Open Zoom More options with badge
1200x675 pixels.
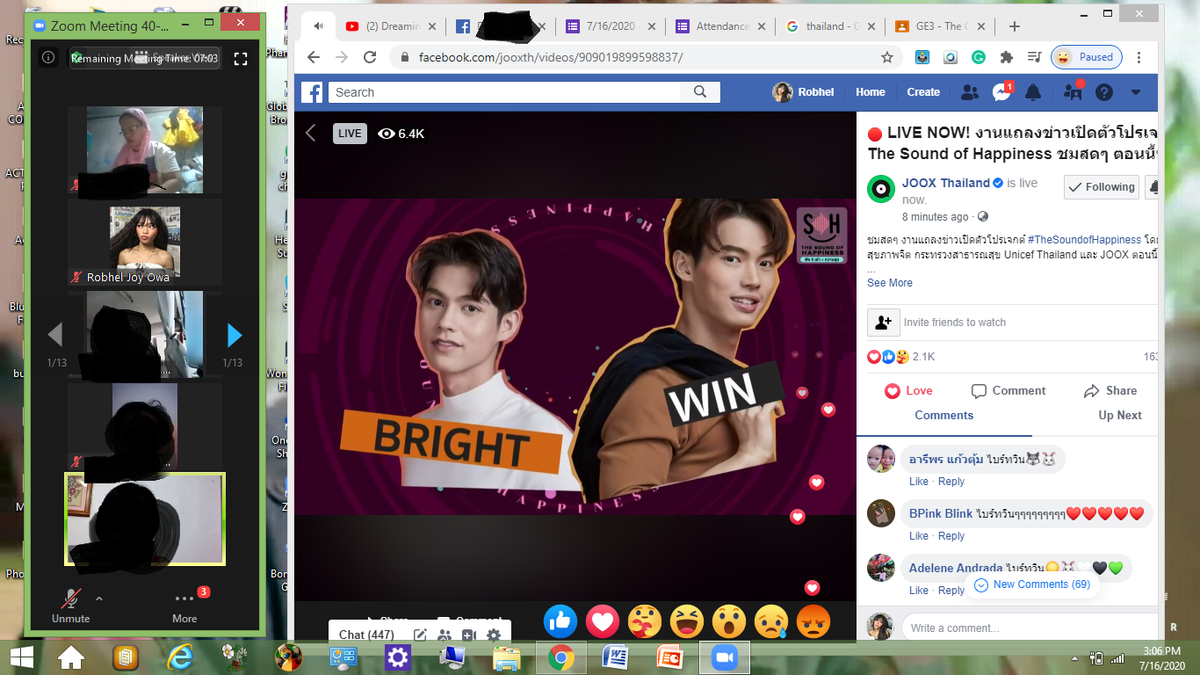coord(185,607)
